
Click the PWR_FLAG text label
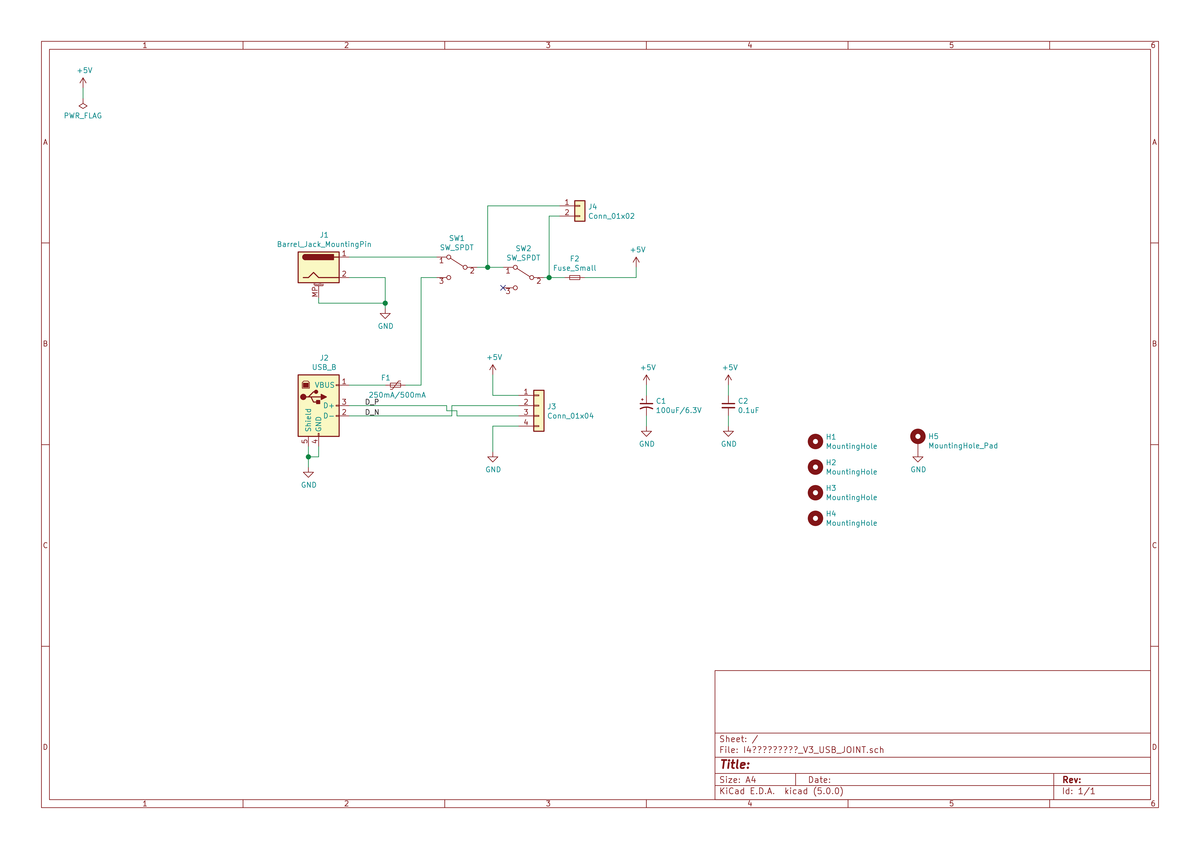[x=83, y=116]
